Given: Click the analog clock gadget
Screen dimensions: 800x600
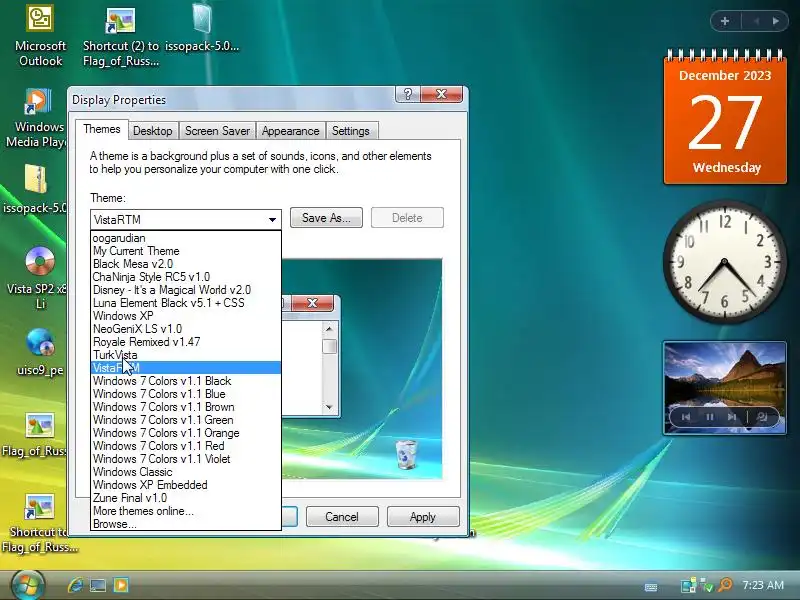Looking at the screenshot, I should pyautogui.click(x=724, y=262).
